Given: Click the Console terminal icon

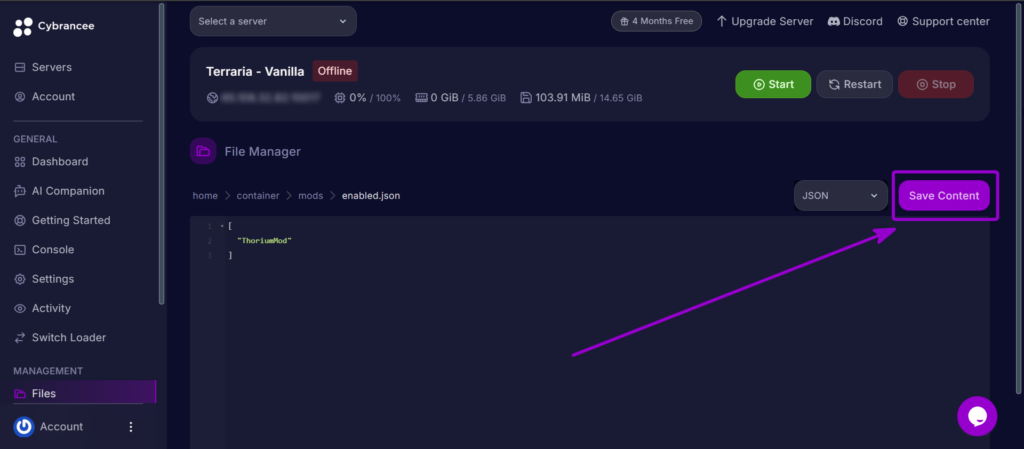Looking at the screenshot, I should [x=20, y=250].
